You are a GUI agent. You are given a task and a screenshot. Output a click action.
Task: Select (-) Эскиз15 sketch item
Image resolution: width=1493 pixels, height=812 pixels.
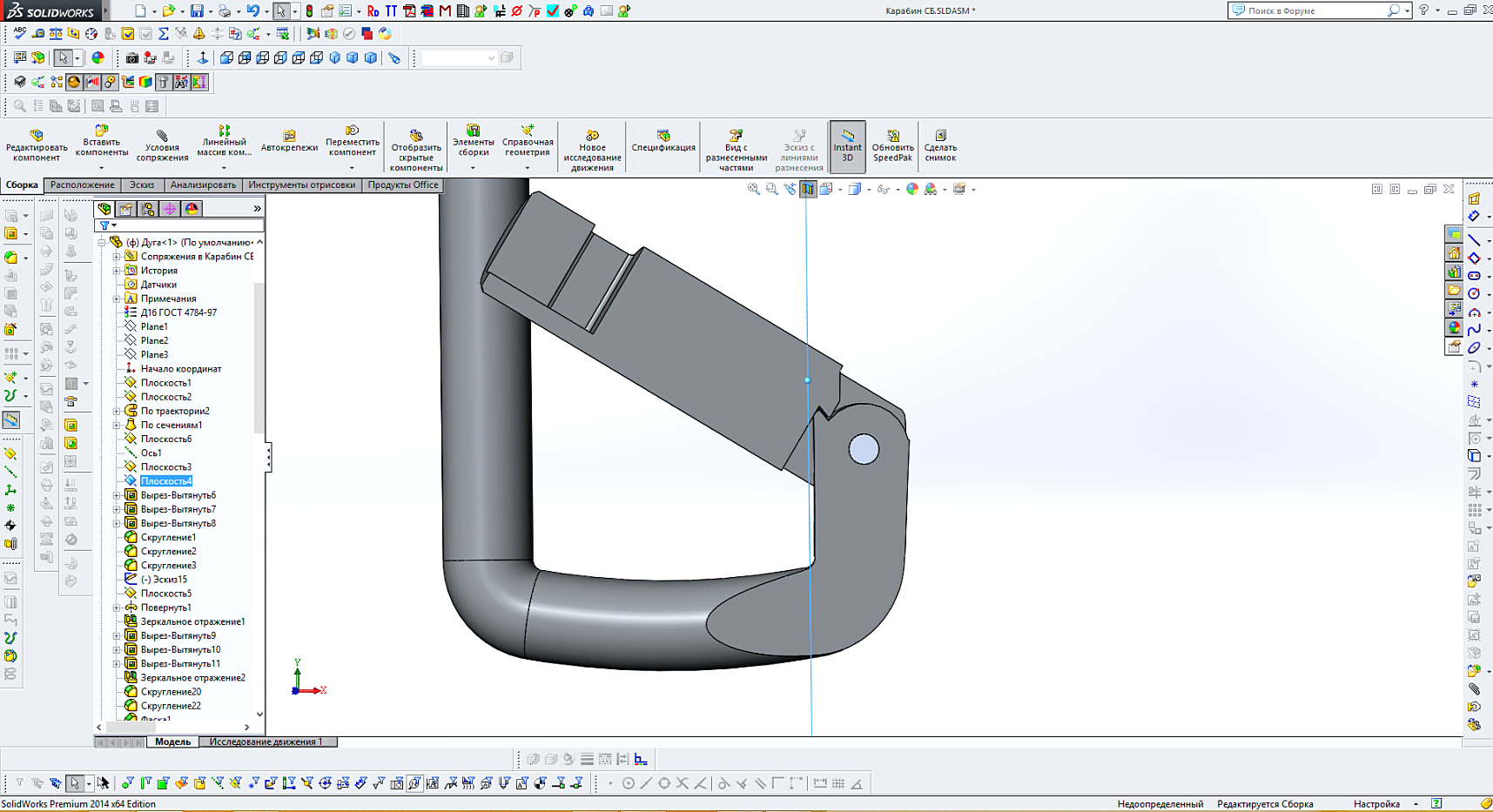[x=164, y=580]
